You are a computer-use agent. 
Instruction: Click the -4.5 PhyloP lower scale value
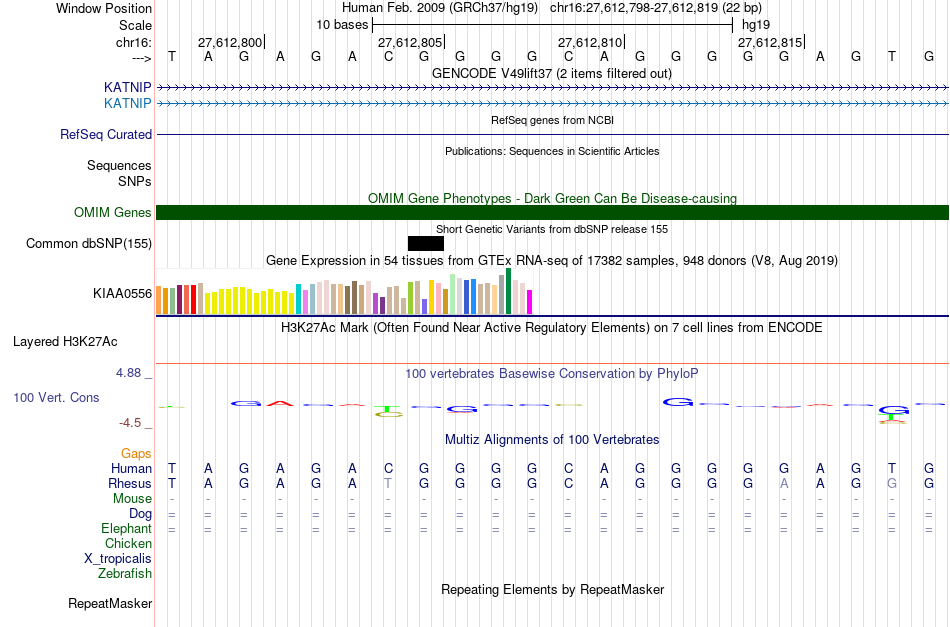130,423
